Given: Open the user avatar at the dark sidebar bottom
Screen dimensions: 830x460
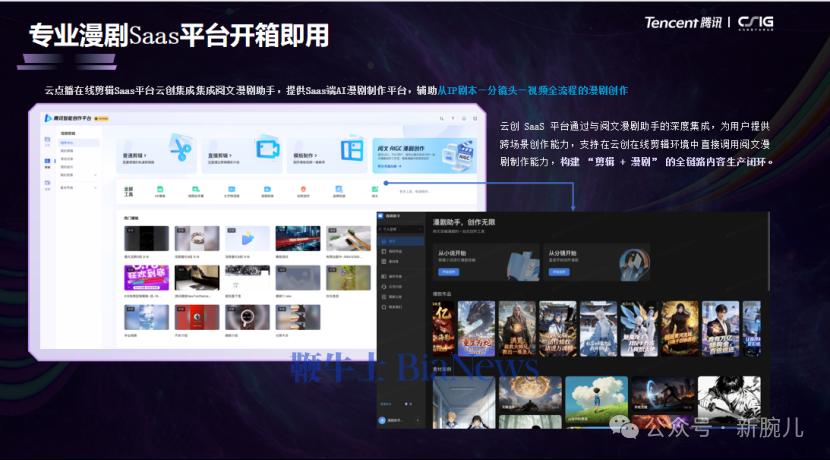Looking at the screenshot, I should [x=382, y=420].
